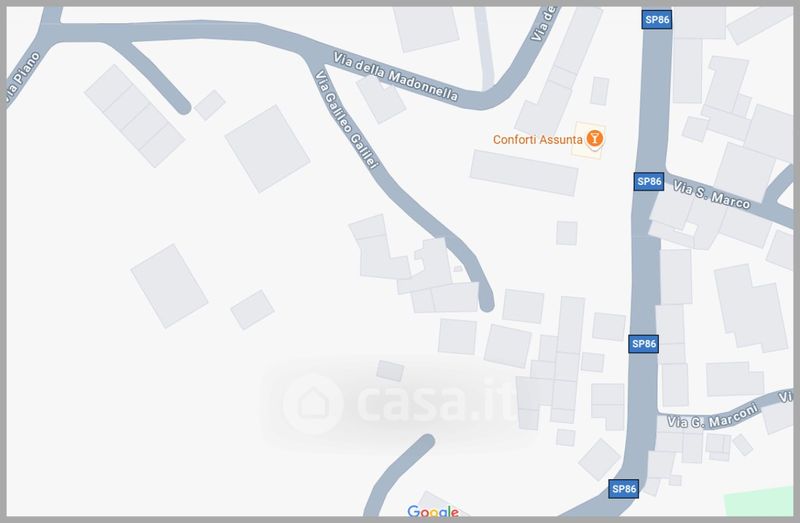The height and width of the screenshot is (523, 800).
Task: Click the large square building near Via Galileo Galilei
Action: (267, 148)
